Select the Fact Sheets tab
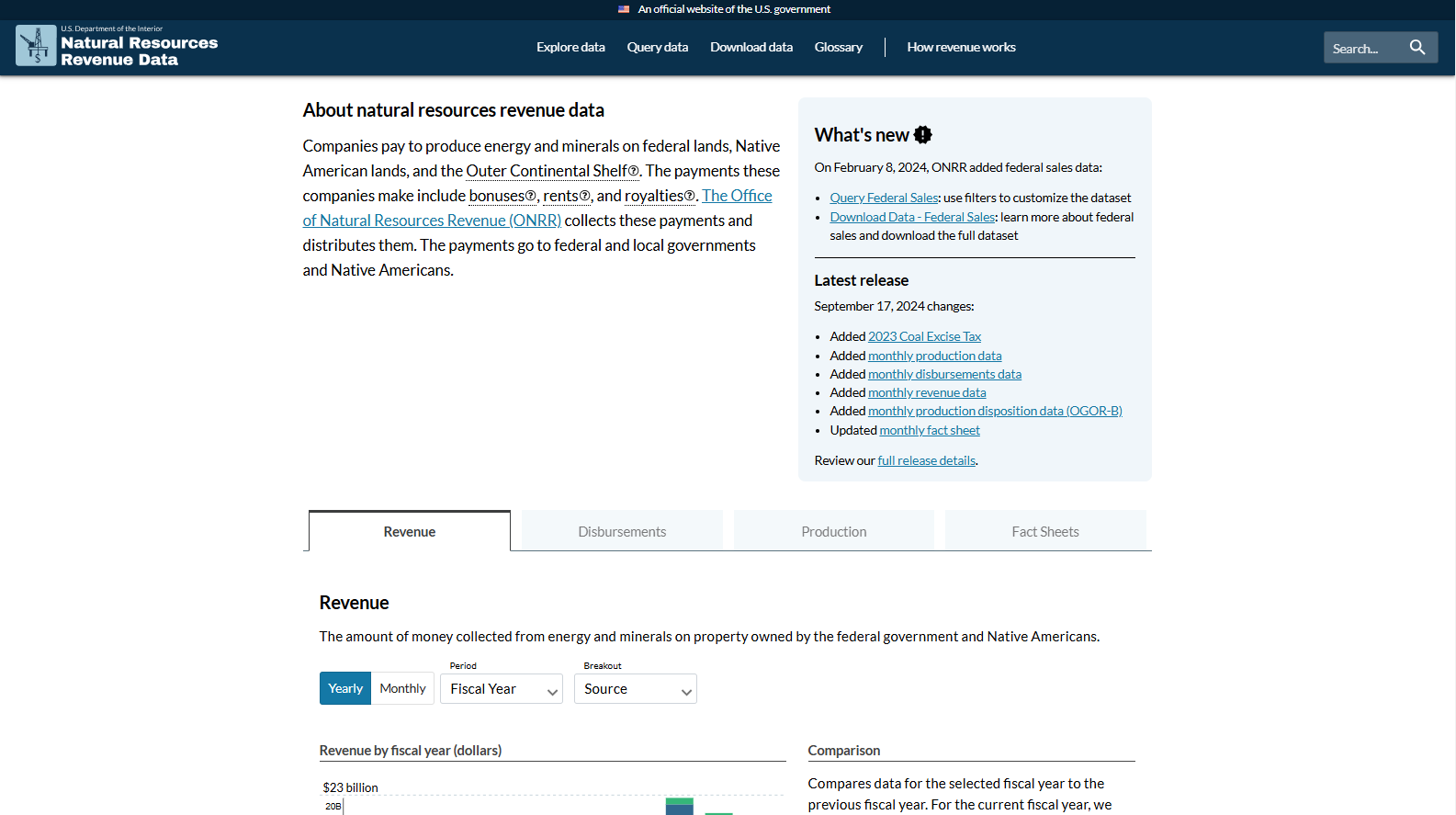Viewport: 1456px width, 815px height. point(1045,531)
